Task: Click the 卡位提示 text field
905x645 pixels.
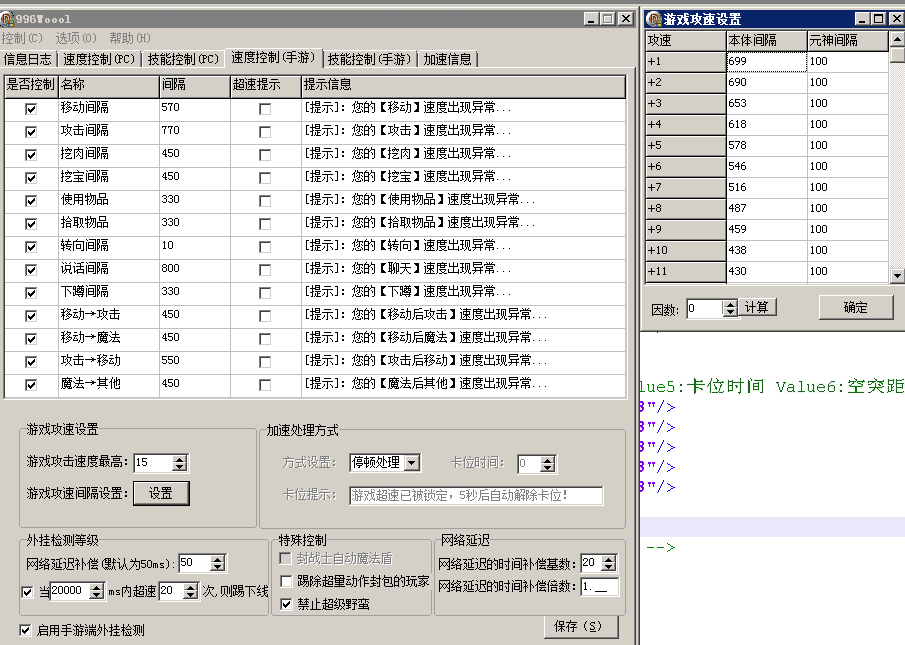Action: pyautogui.click(x=476, y=496)
